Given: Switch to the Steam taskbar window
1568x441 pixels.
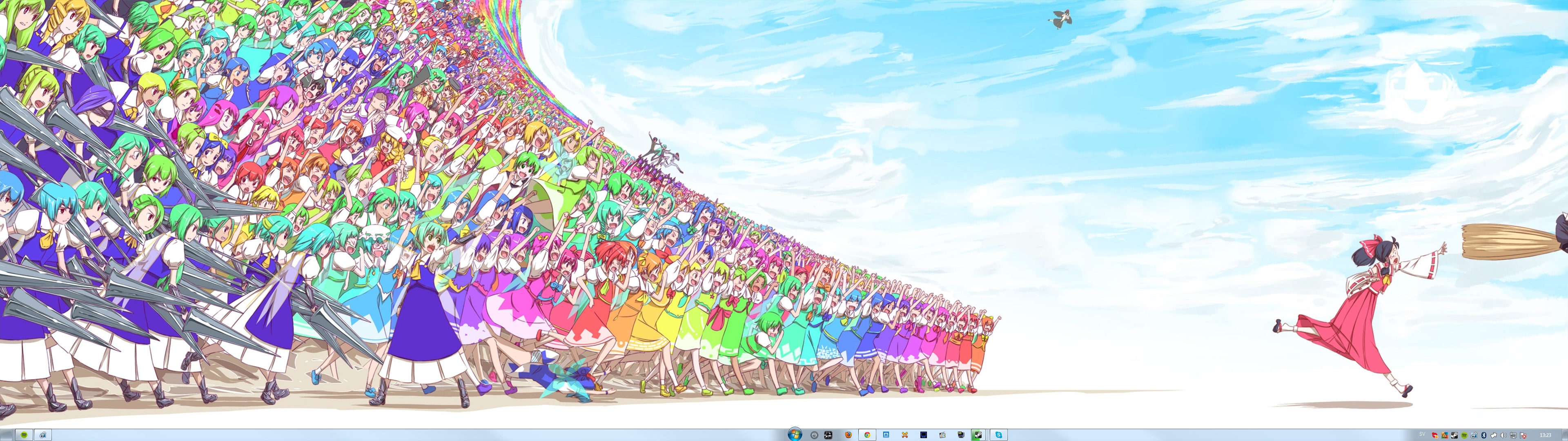Looking at the screenshot, I should tap(978, 435).
